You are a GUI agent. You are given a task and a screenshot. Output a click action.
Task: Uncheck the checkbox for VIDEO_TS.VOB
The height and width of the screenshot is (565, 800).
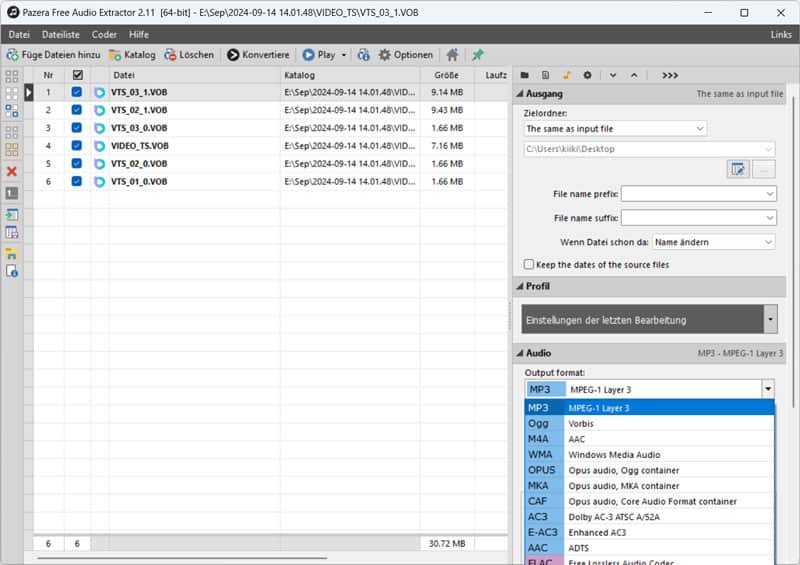pos(77,145)
